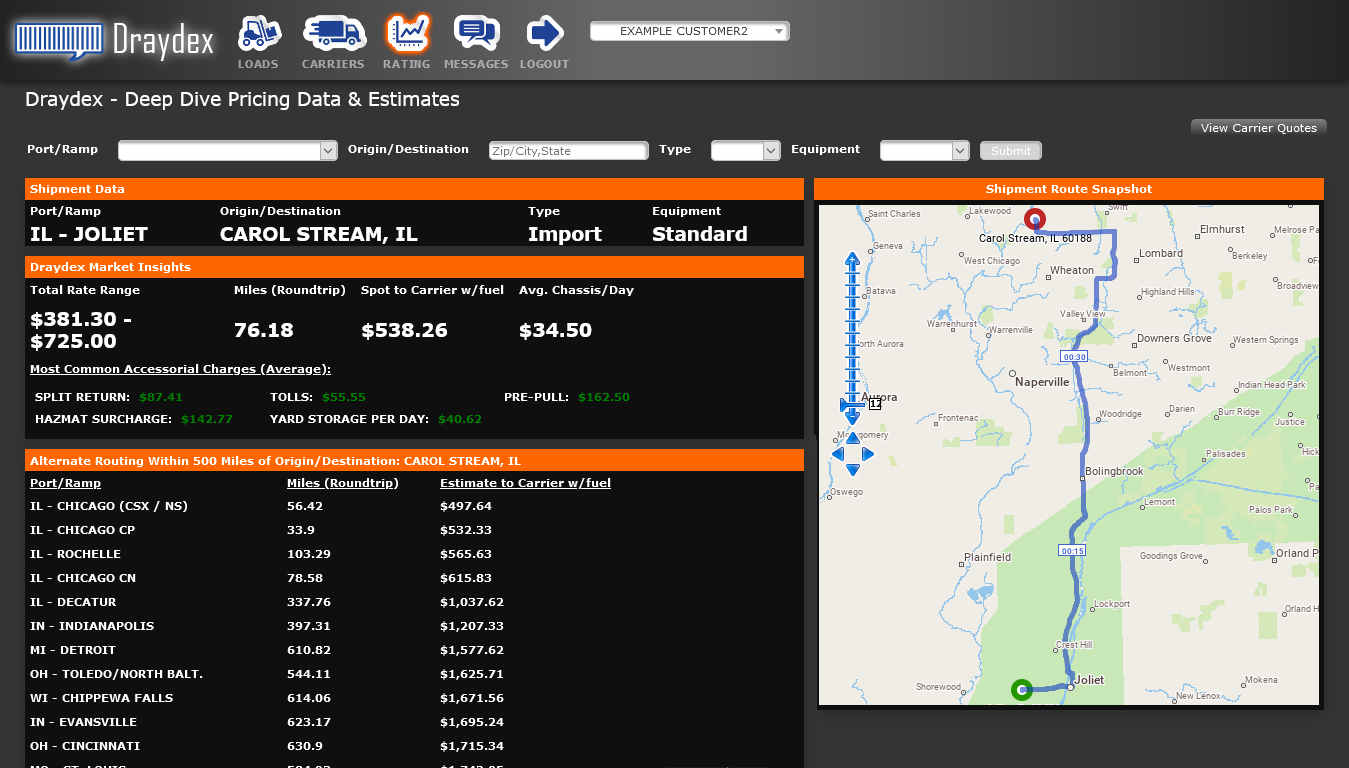Viewport: 1349px width, 768px height.
Task: Select the IL - CHICAGO (CSX / NS) row
Action: click(x=414, y=506)
